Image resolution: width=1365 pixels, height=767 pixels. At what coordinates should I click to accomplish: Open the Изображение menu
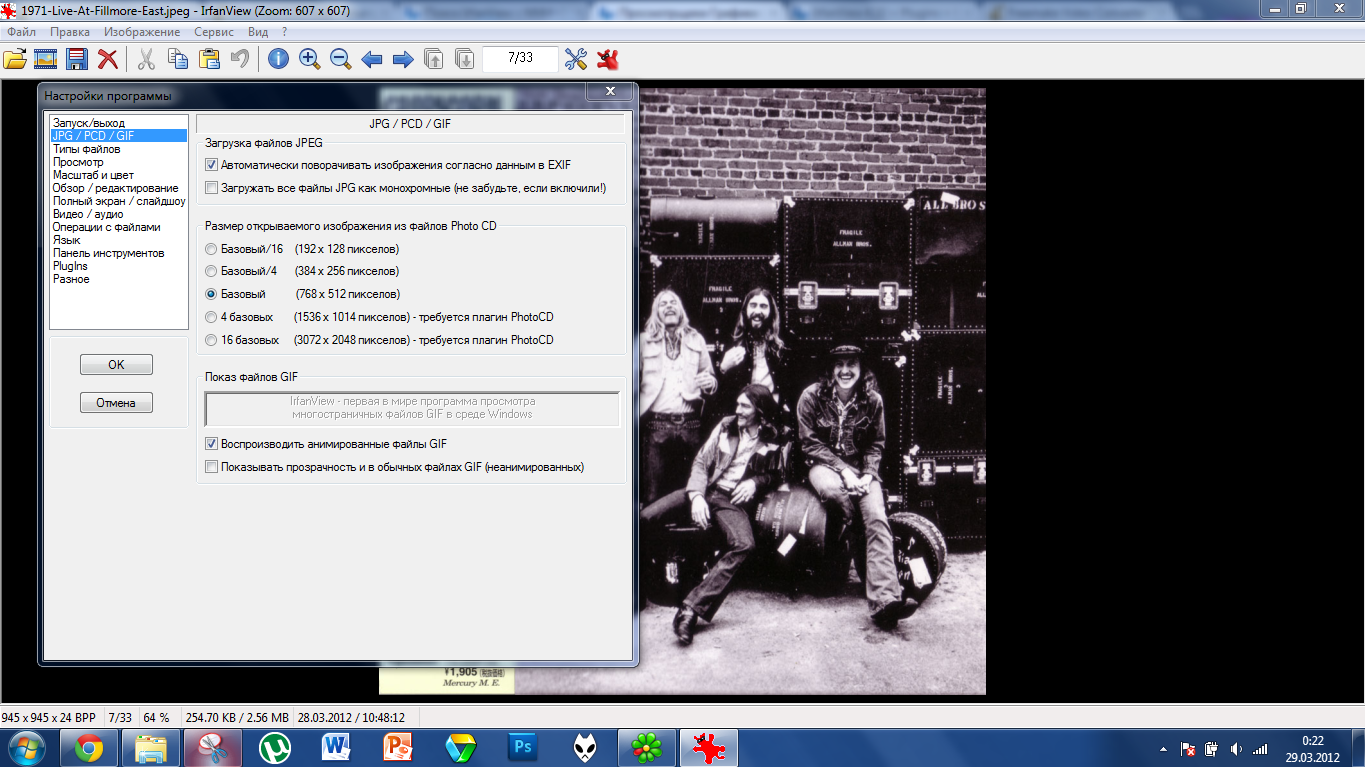[142, 32]
